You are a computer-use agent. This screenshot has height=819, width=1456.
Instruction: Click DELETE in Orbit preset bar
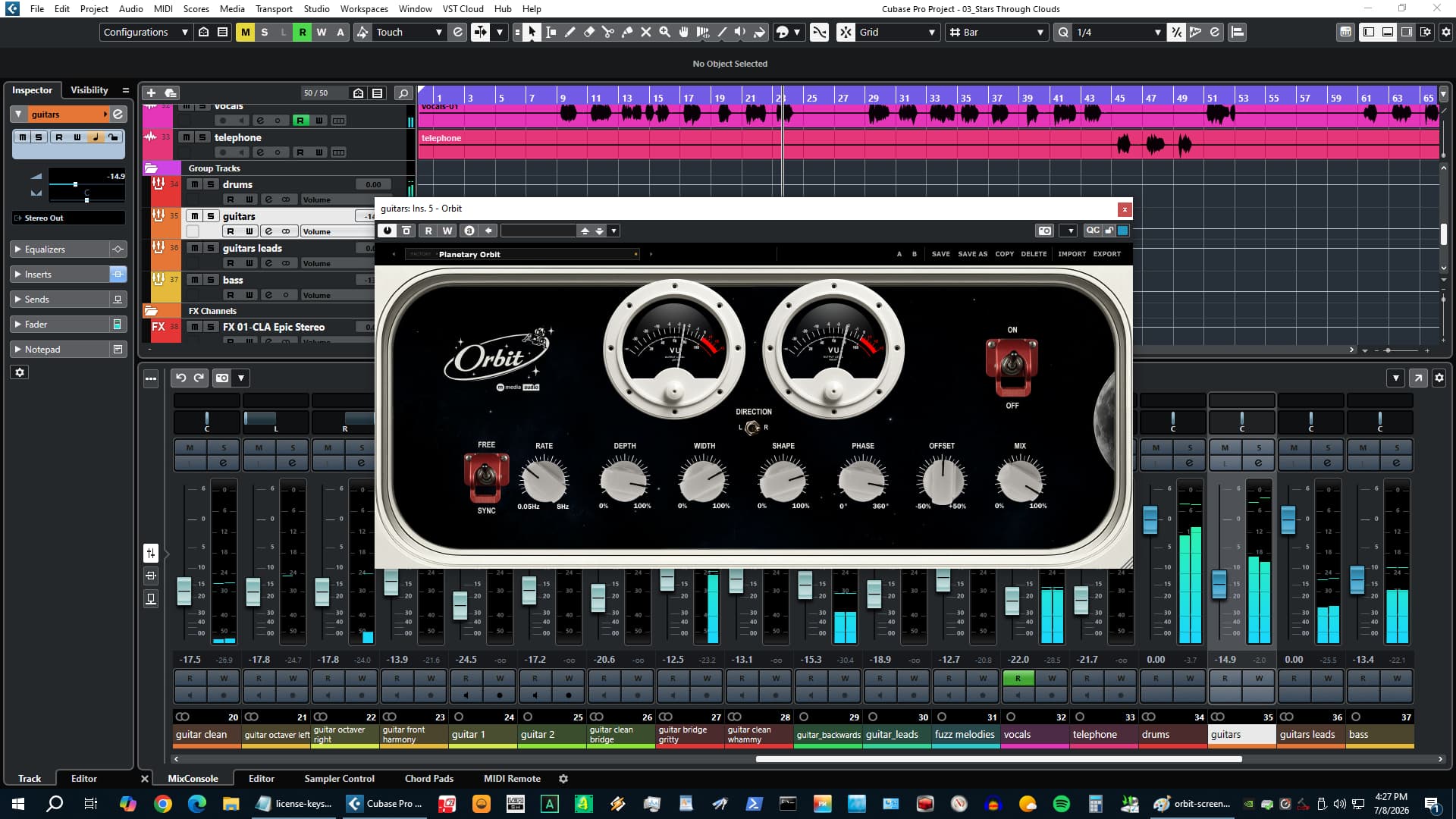click(x=1034, y=254)
